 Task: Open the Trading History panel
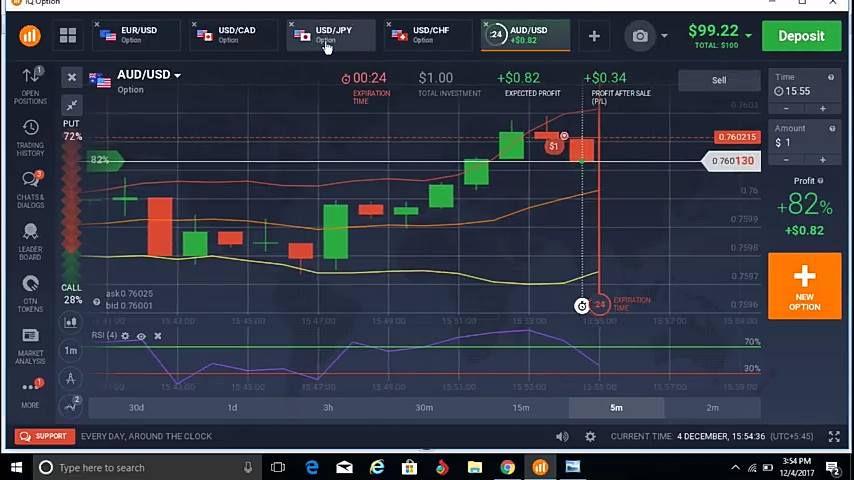coord(30,138)
